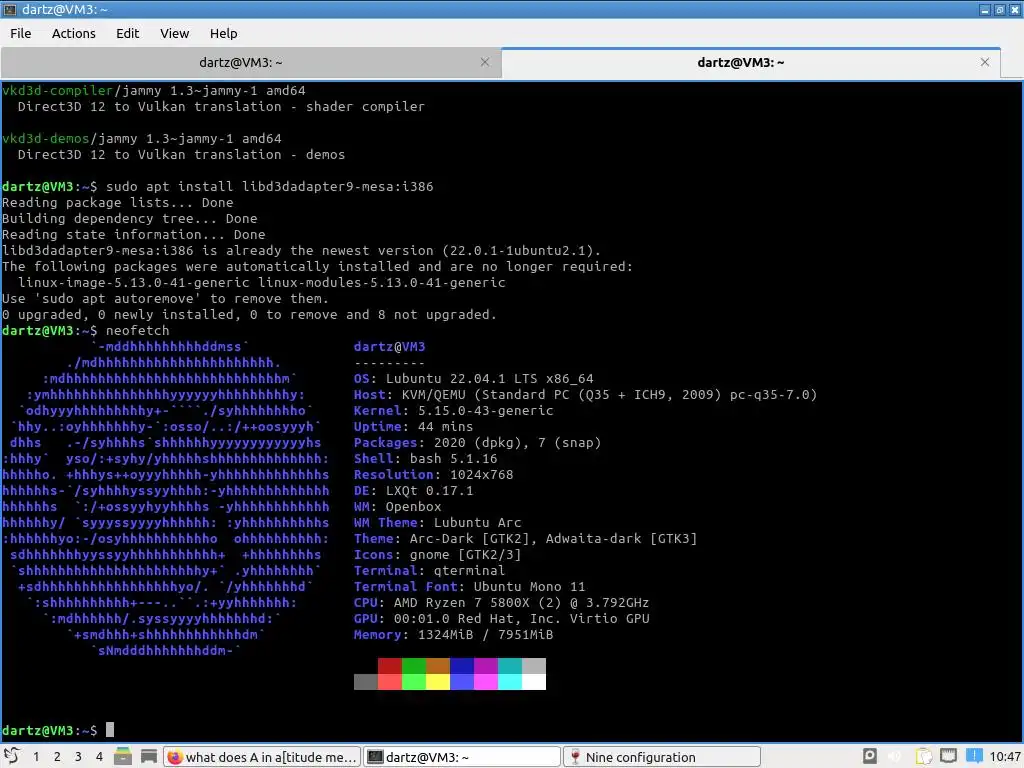Click the 'WM Theme: Lubuntu Arc' line
The image size is (1024, 768).
(438, 522)
